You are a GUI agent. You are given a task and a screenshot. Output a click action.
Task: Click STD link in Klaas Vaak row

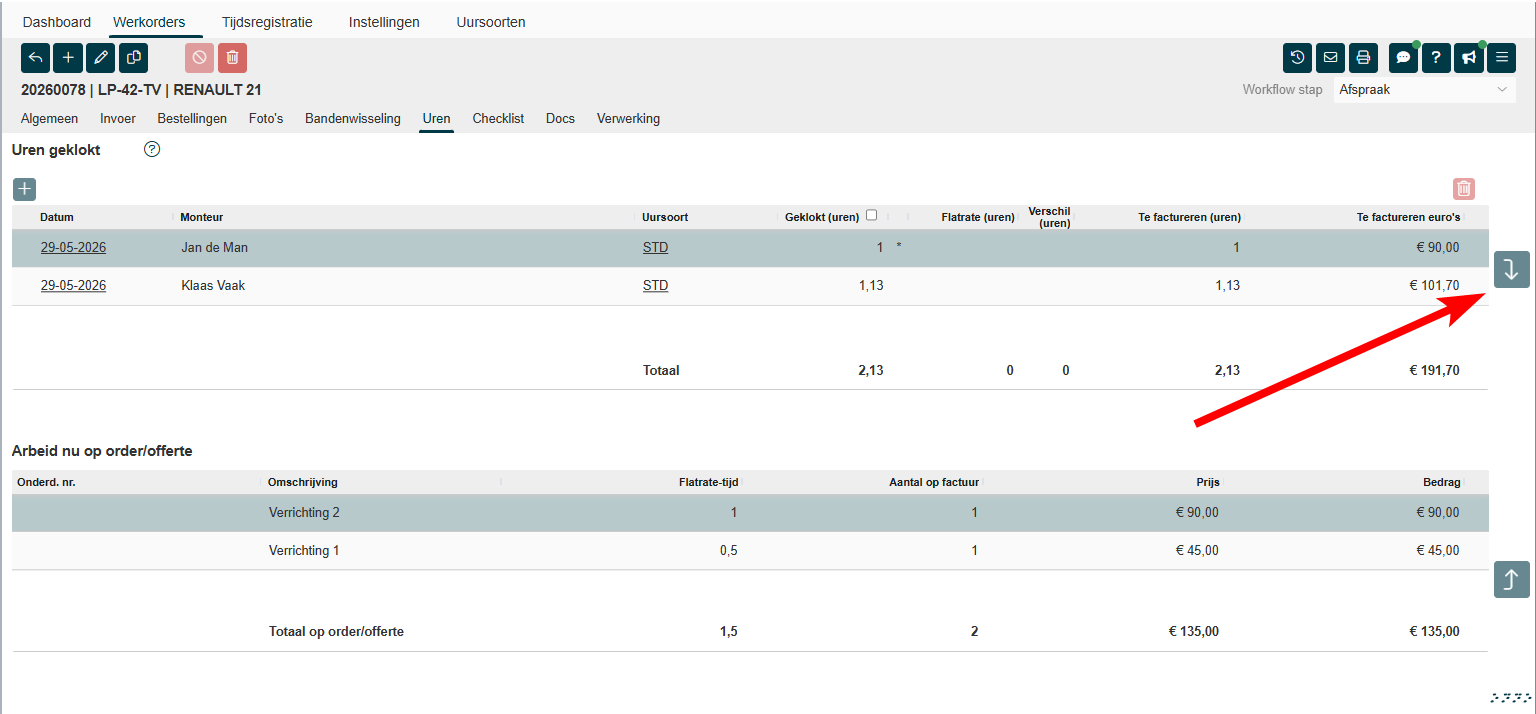(x=655, y=286)
